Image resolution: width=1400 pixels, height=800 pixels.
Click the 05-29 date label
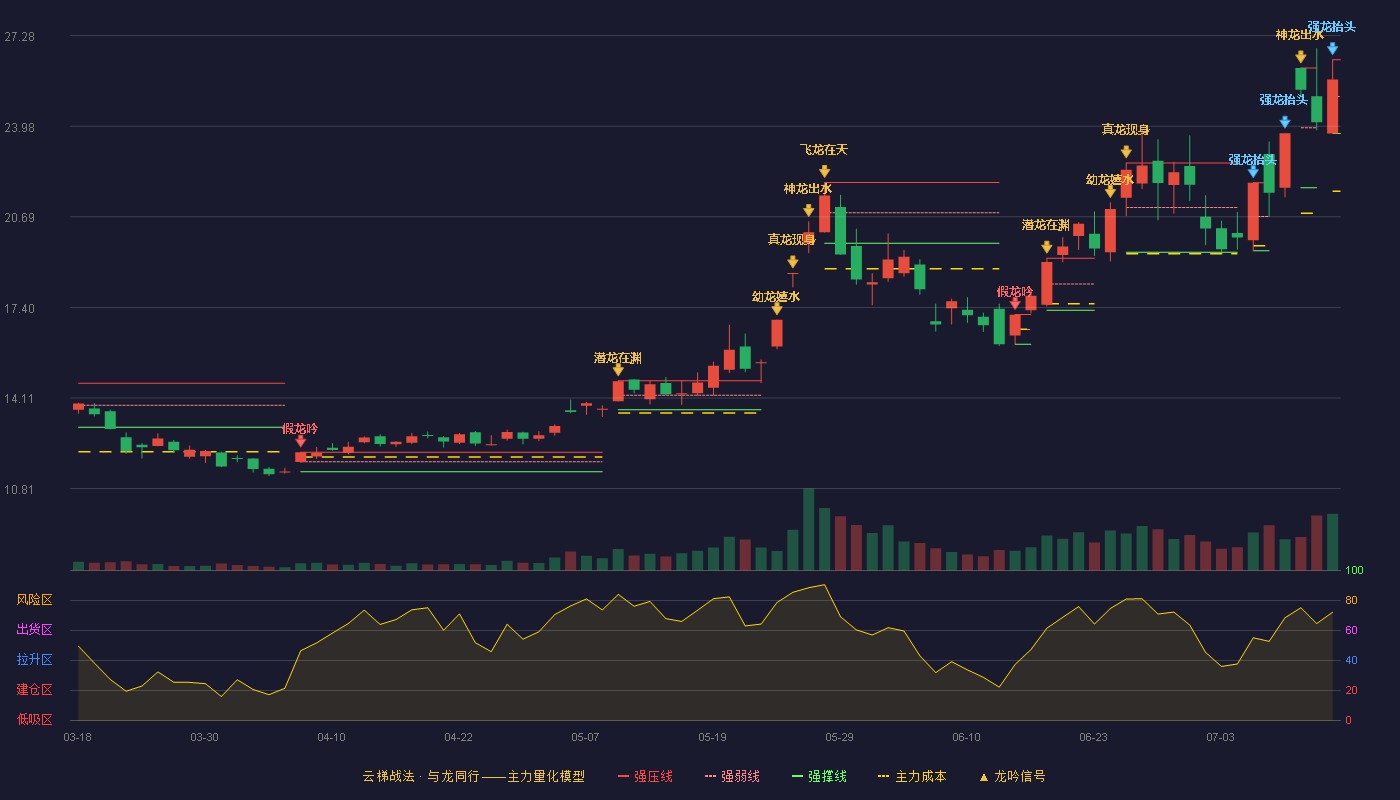tap(839, 737)
